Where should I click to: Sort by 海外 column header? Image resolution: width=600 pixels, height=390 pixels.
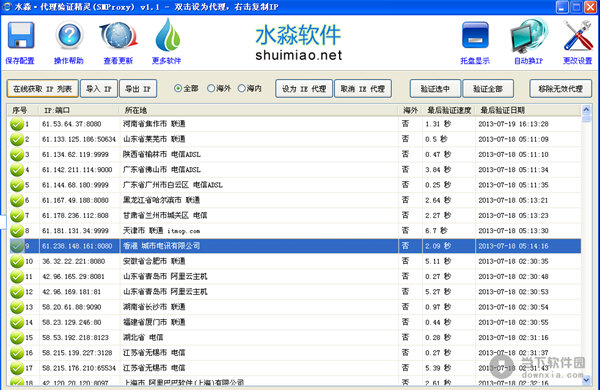click(411, 110)
